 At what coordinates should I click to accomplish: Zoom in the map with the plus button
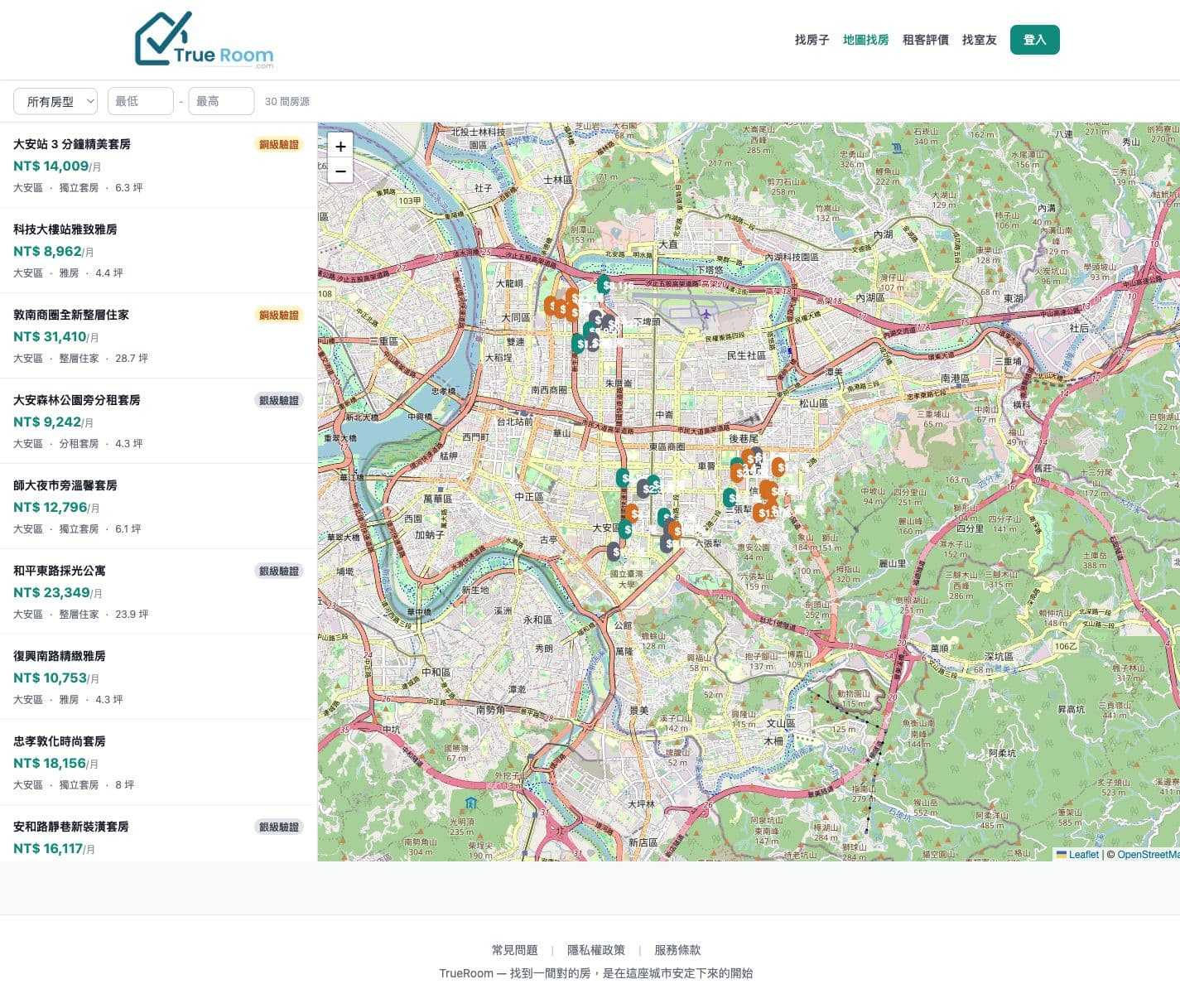(x=340, y=146)
